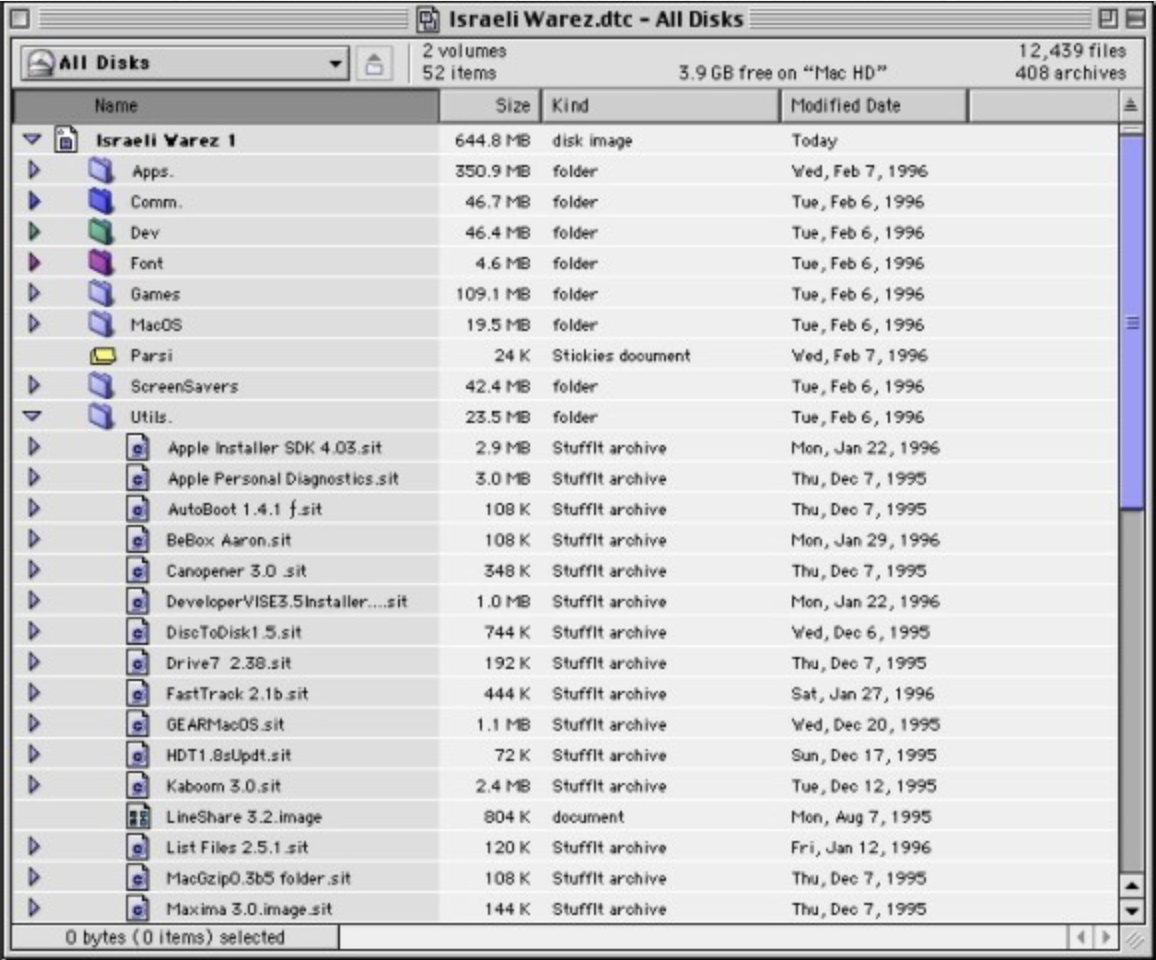Click the AutoBoot 1.4.1 archive icon
Viewport: 1156px width, 960px height.
[138, 509]
